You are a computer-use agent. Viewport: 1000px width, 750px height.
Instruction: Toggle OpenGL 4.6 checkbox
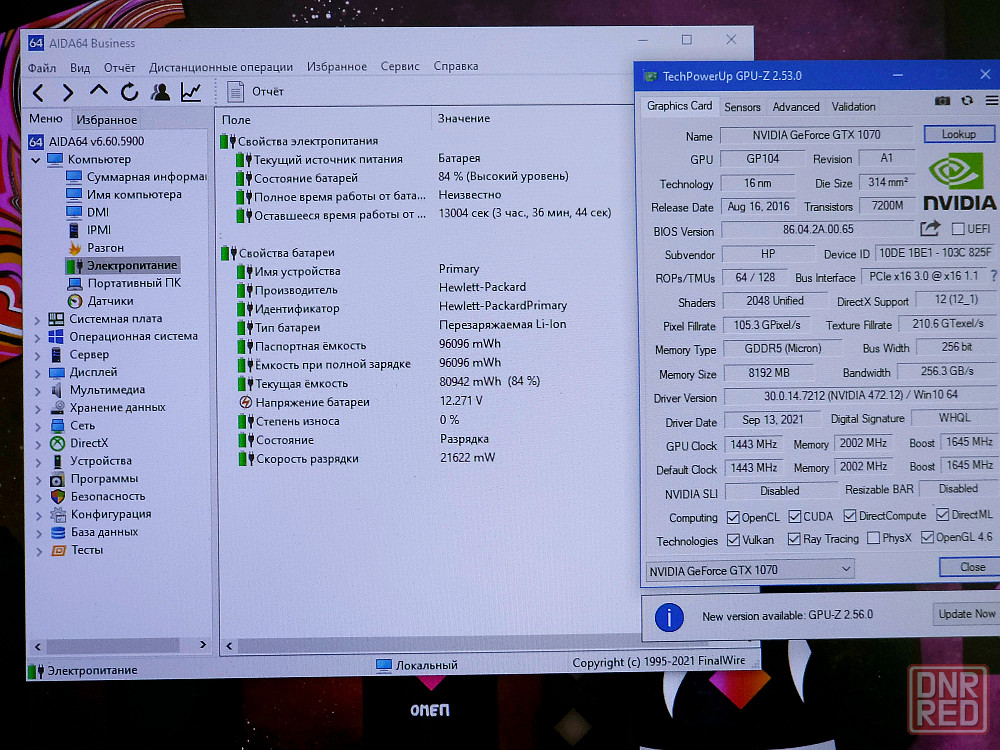coord(927,537)
